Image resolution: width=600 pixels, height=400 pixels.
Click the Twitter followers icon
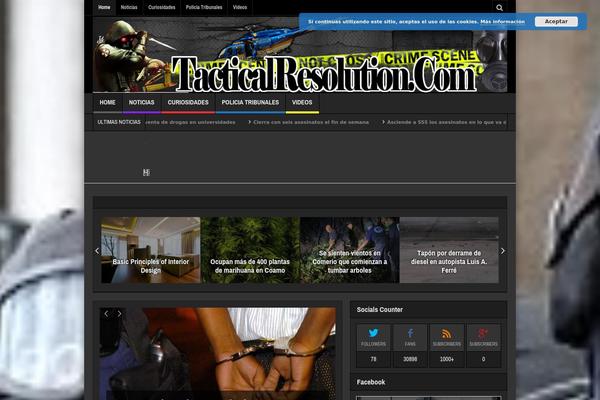[373, 333]
